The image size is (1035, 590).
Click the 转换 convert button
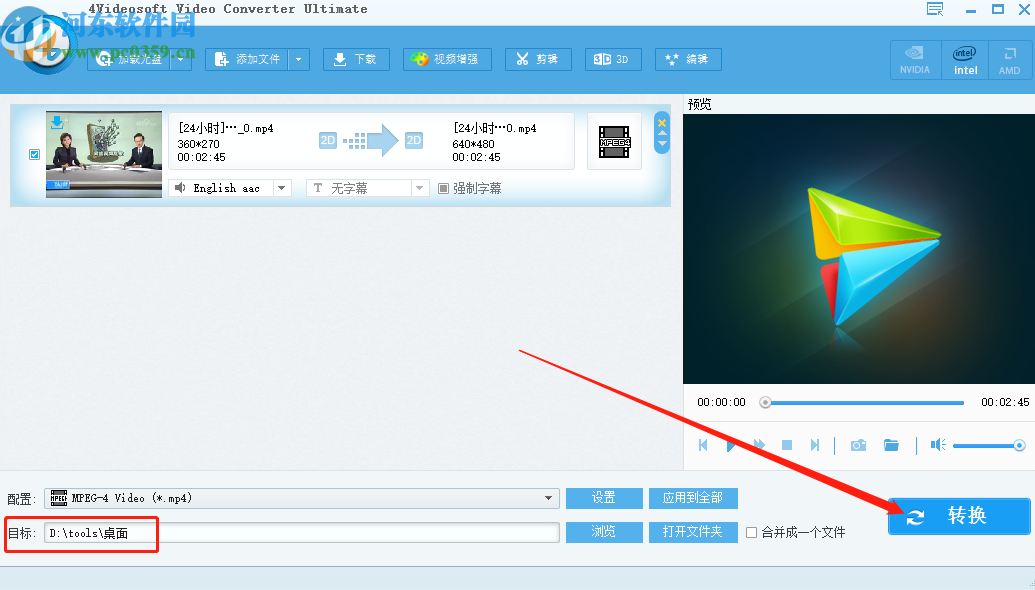click(x=959, y=516)
